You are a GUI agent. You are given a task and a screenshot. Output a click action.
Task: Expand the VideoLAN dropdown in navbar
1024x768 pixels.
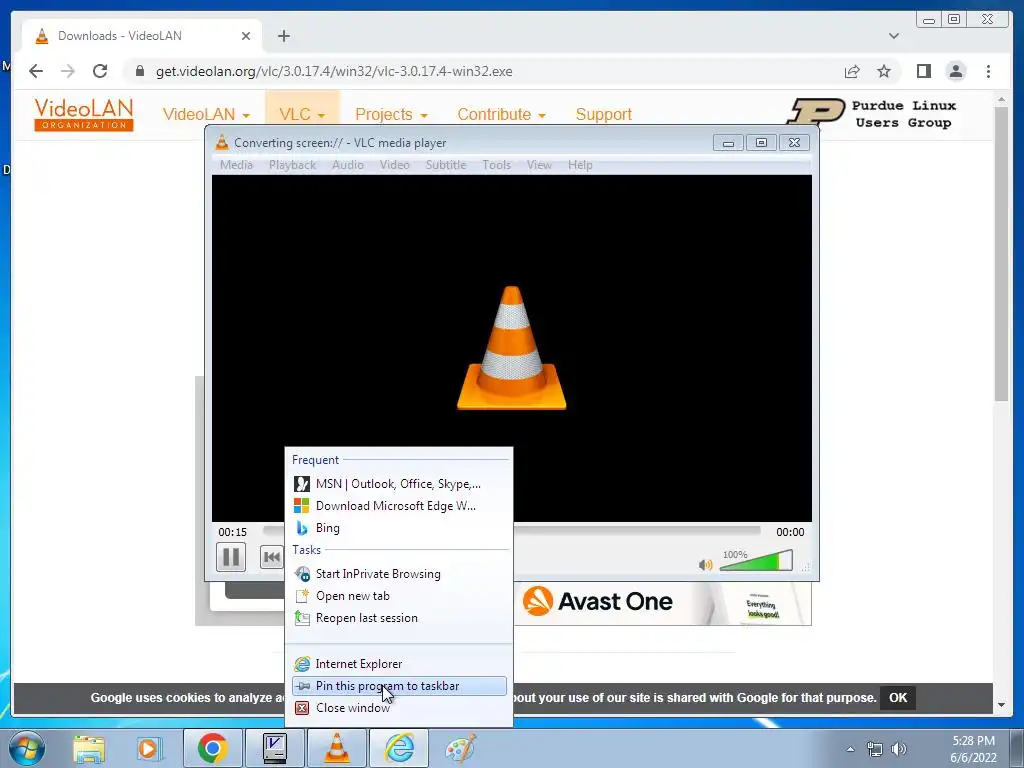[x=206, y=114]
